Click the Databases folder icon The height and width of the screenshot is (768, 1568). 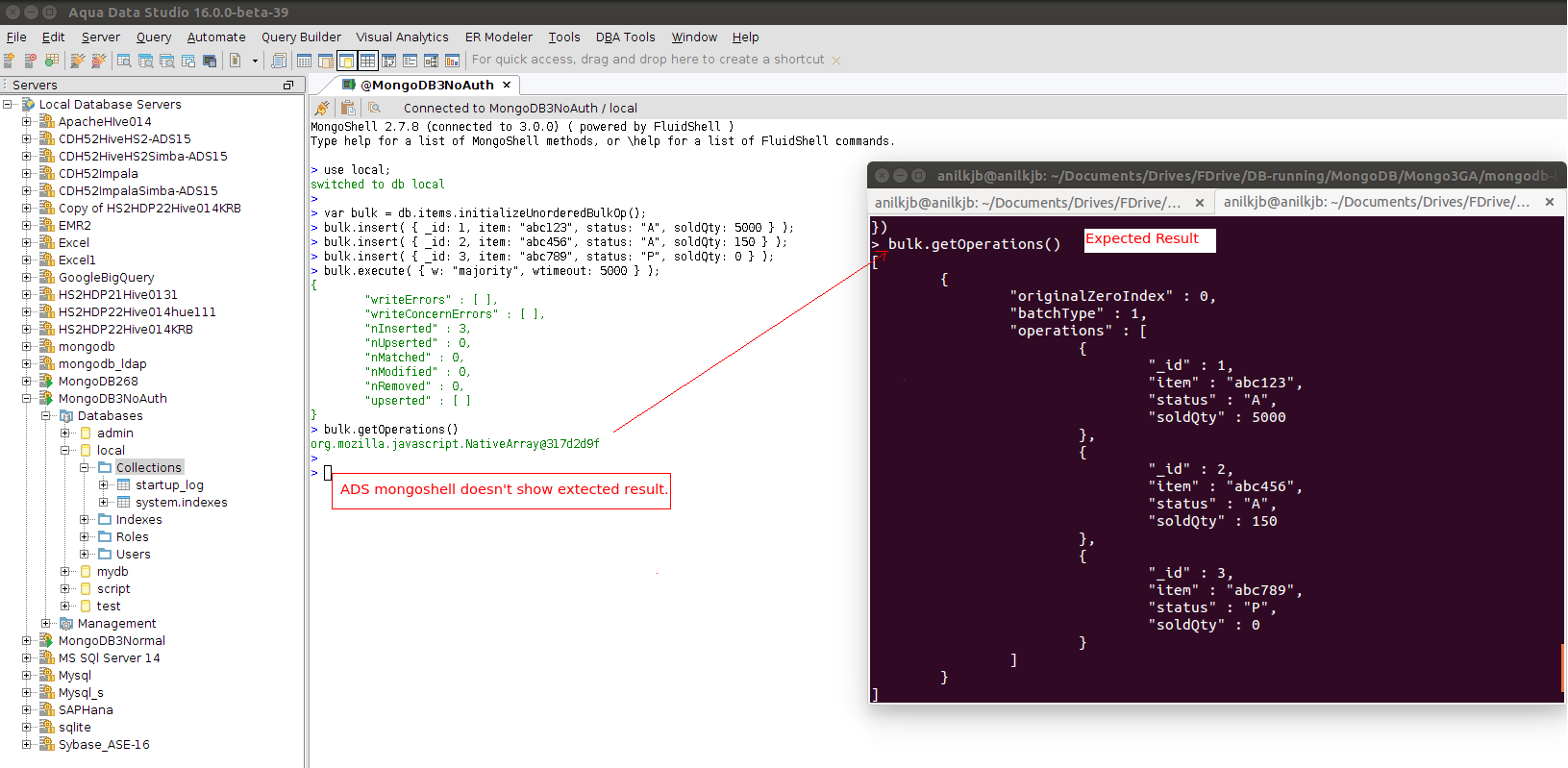66,416
